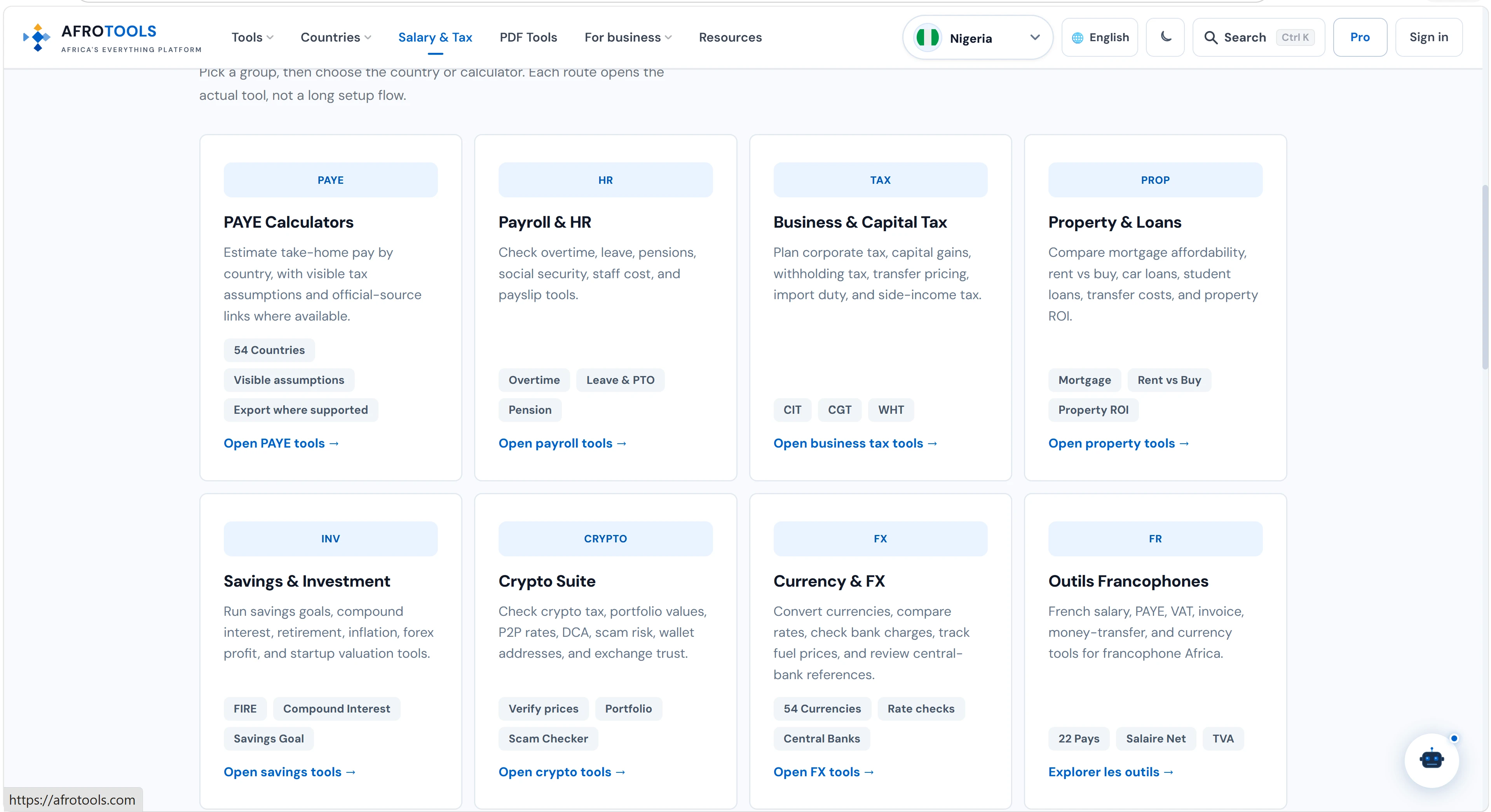Select the Central Banks tag

822,739
